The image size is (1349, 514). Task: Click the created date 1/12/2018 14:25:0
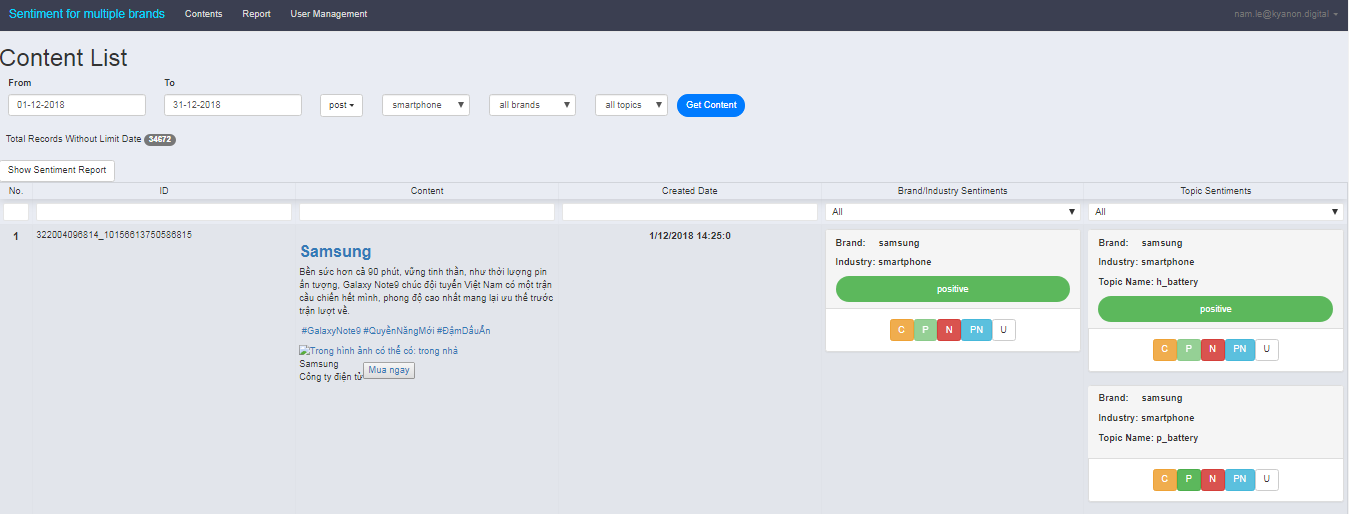[x=690, y=236]
